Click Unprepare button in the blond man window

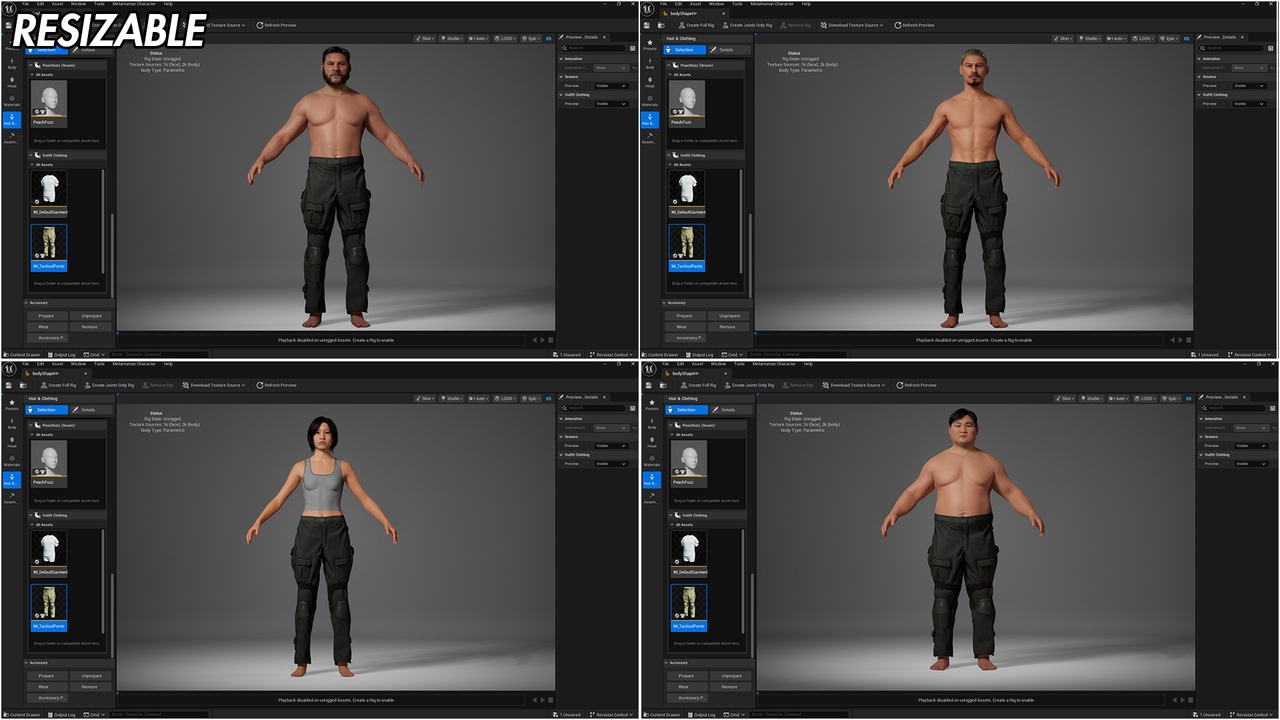coord(728,315)
